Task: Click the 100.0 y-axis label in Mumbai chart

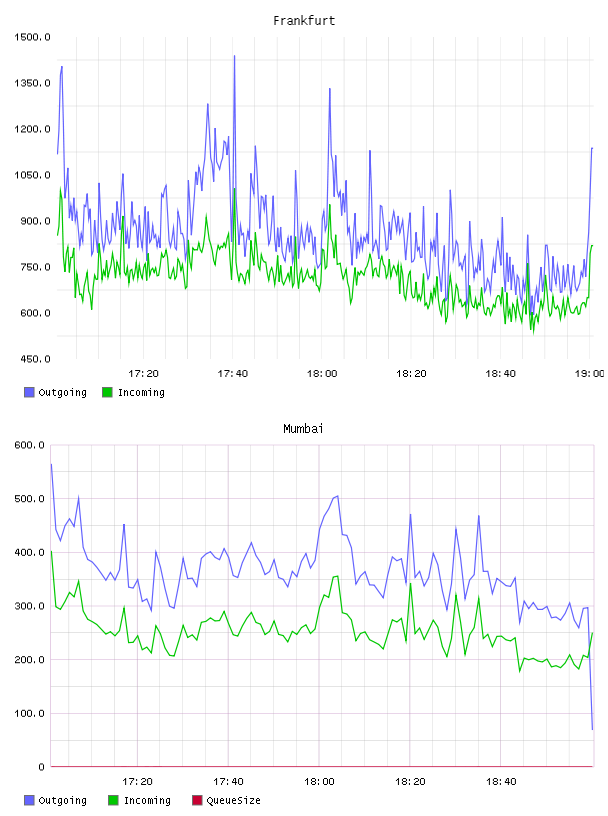Action: 29,713
